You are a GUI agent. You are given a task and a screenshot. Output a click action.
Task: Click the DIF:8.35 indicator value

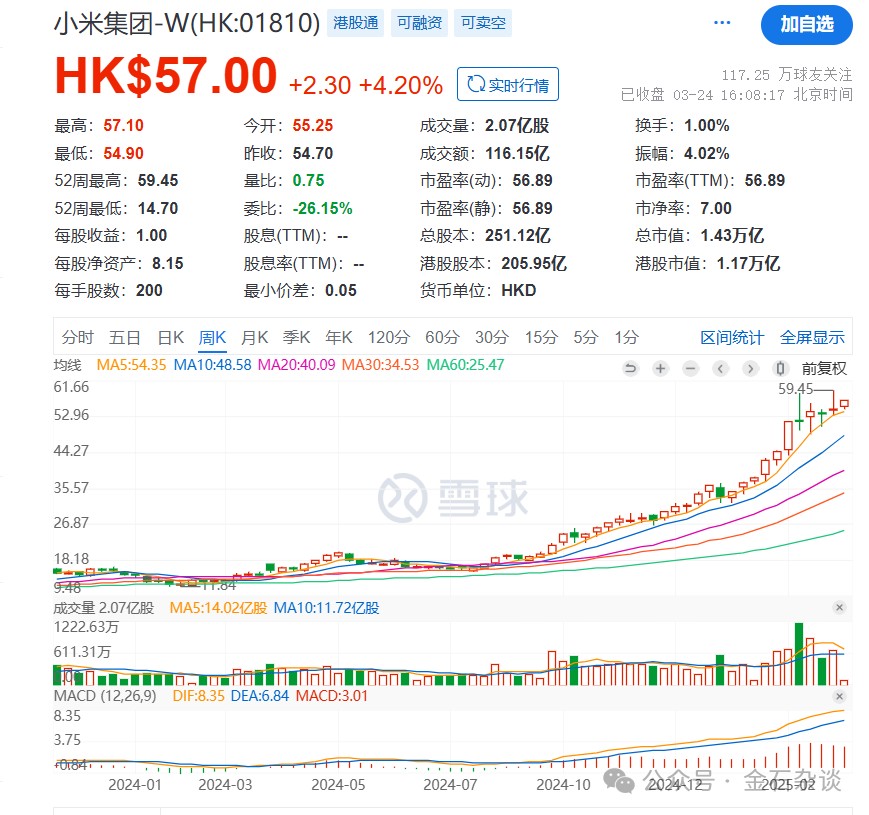click(198, 696)
